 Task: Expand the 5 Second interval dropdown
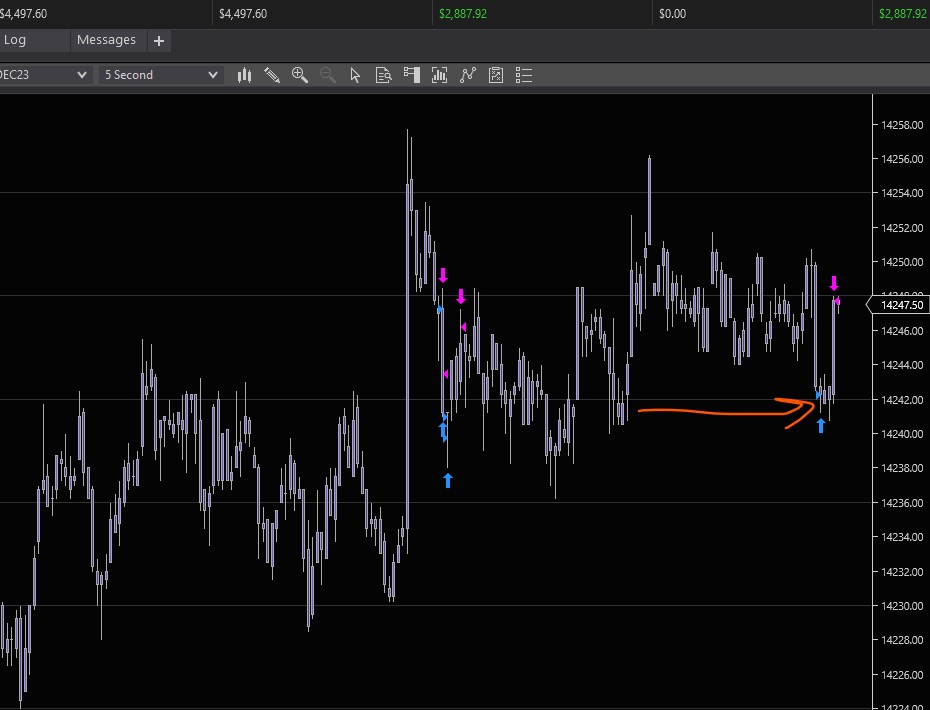[x=161, y=75]
